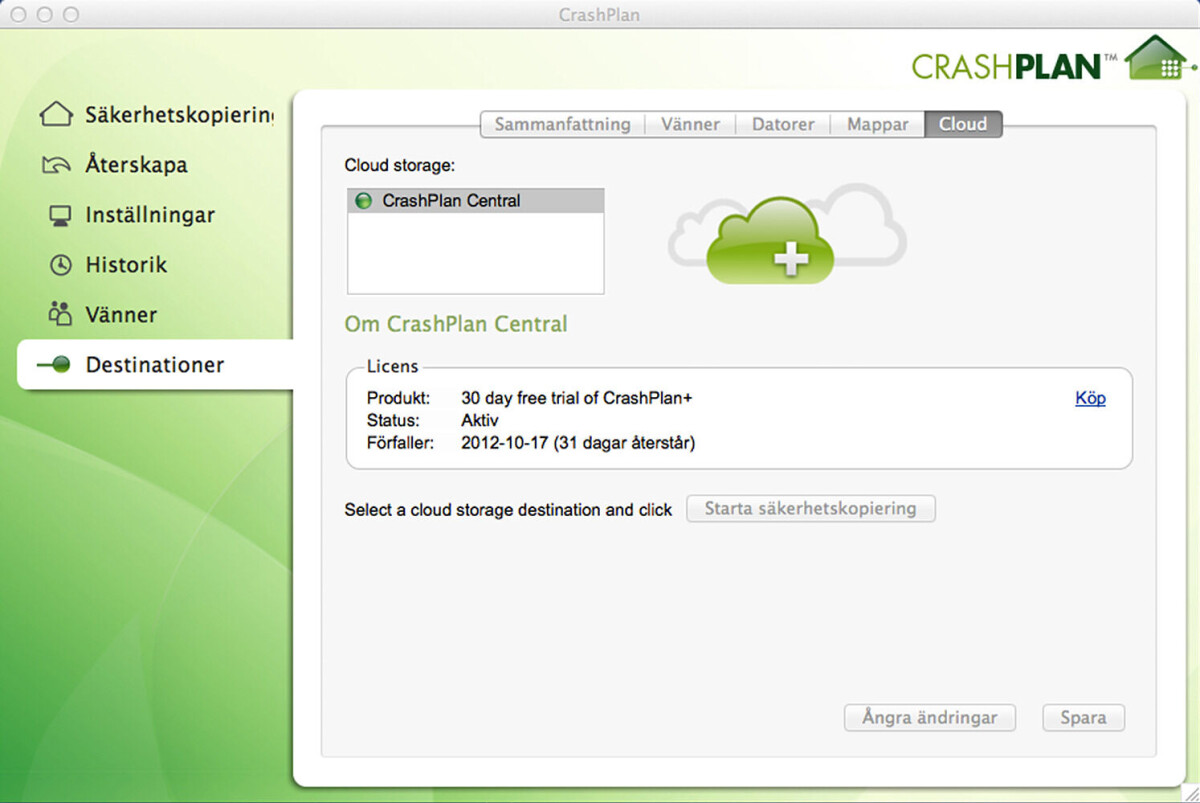Click the 'Förfaller:' label
Image resolution: width=1200 pixels, height=803 pixels.
pyautogui.click(x=400, y=442)
